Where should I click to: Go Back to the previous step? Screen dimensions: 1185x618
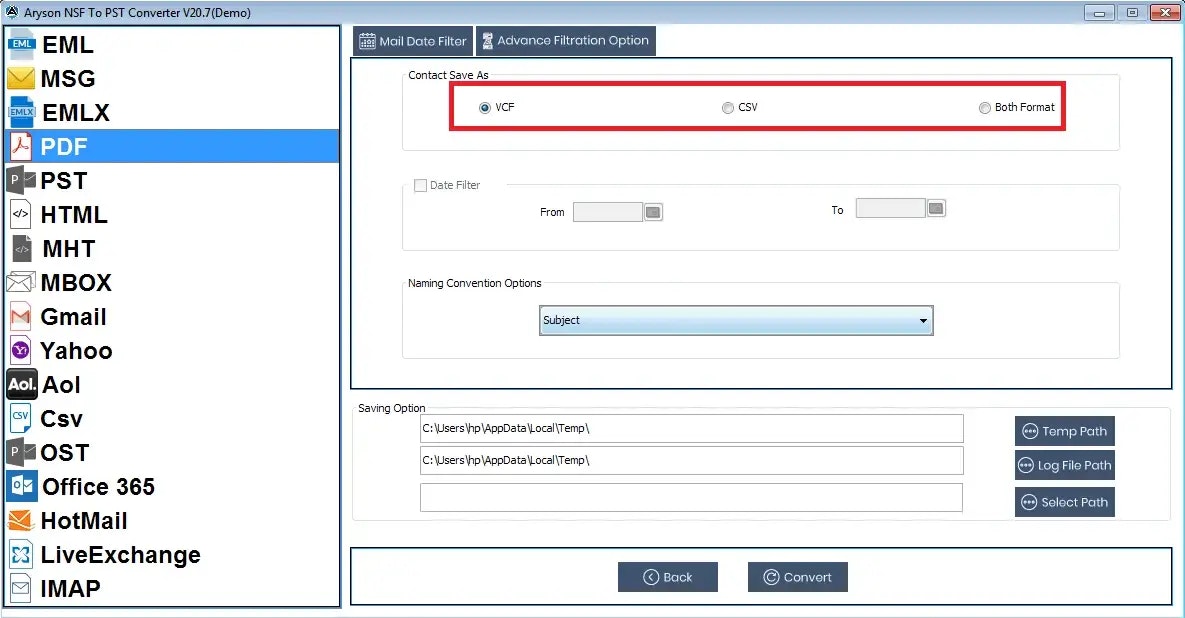point(667,577)
